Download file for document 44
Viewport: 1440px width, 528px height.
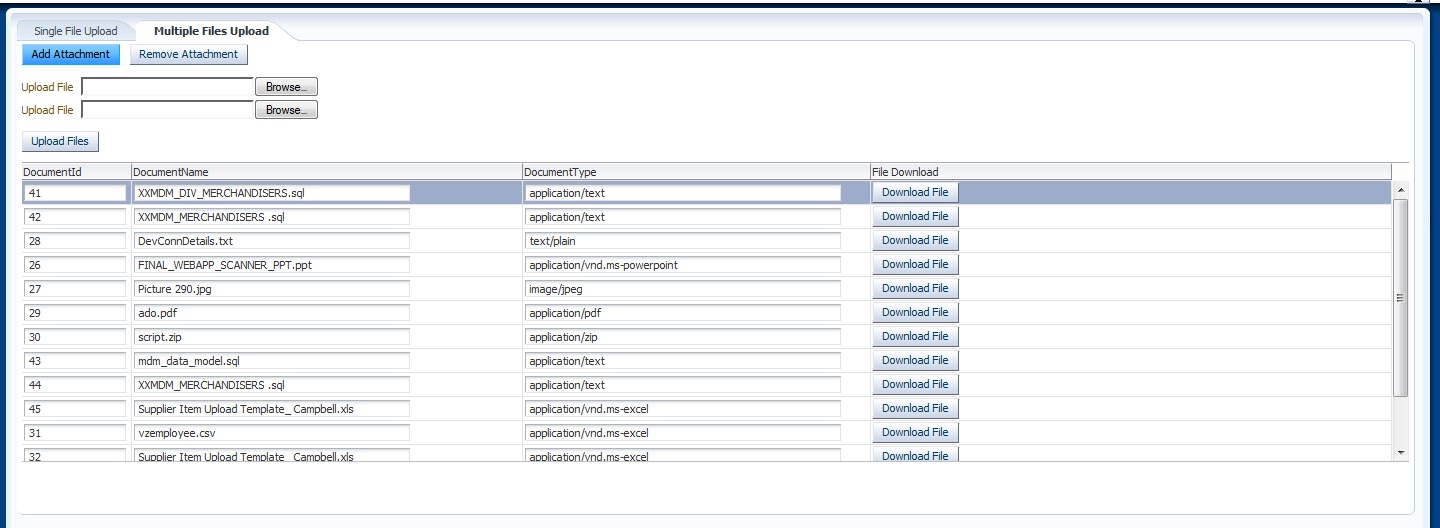(x=915, y=384)
